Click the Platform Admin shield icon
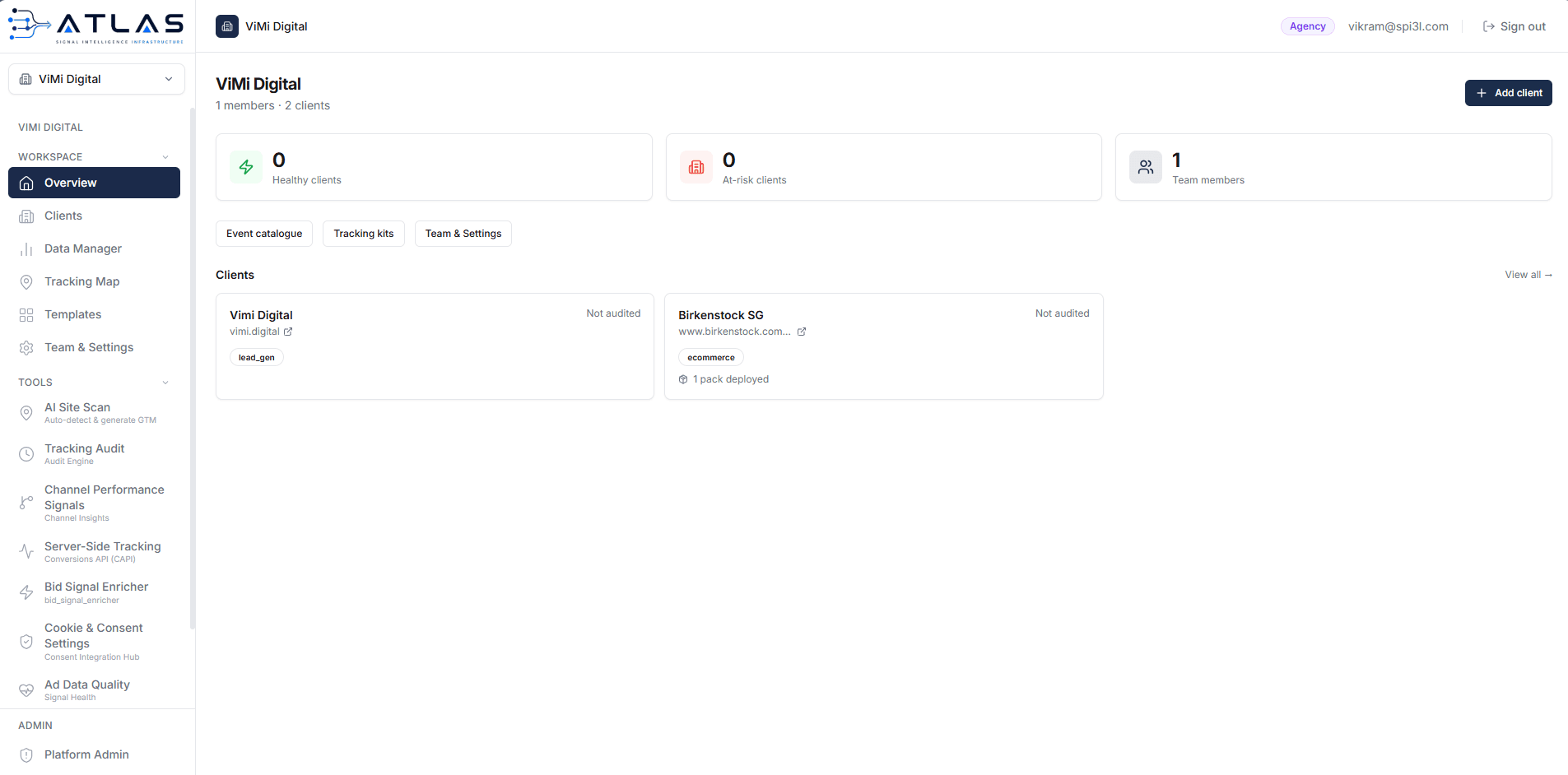Viewport: 1568px width, 775px height. [26, 754]
